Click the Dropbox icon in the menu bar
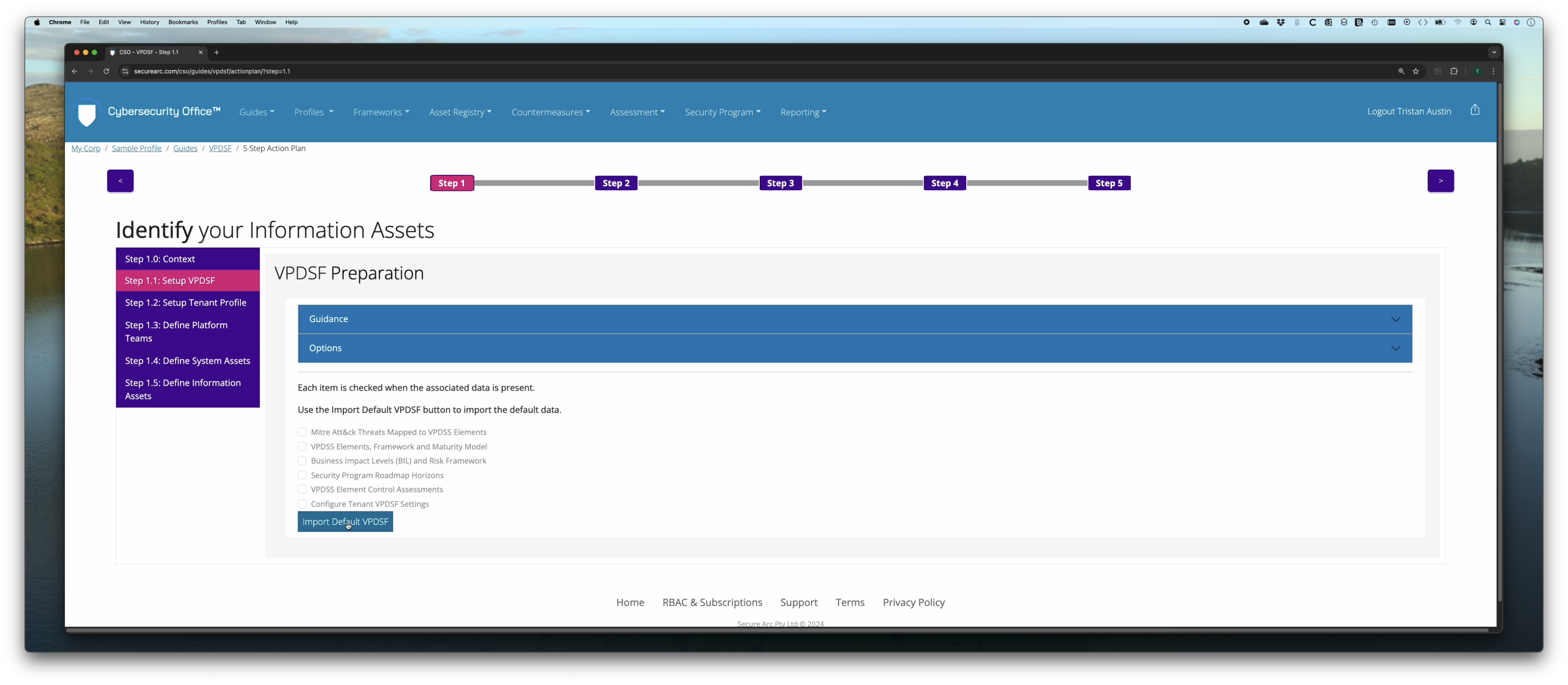This screenshot has height=685, width=1568. [x=1281, y=22]
